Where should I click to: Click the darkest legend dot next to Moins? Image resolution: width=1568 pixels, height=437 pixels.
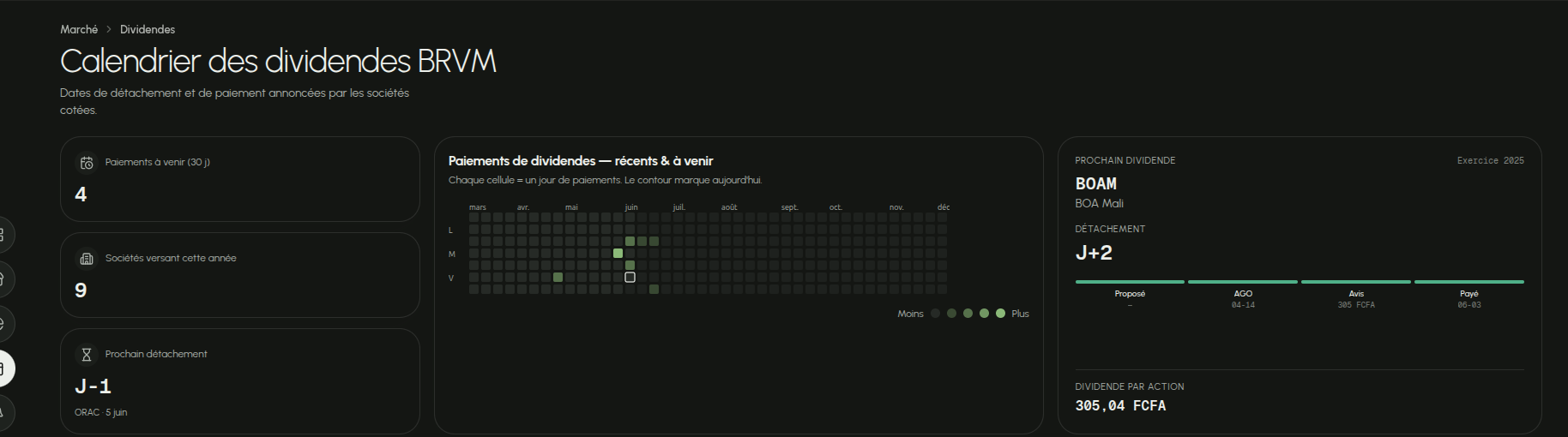(x=936, y=314)
